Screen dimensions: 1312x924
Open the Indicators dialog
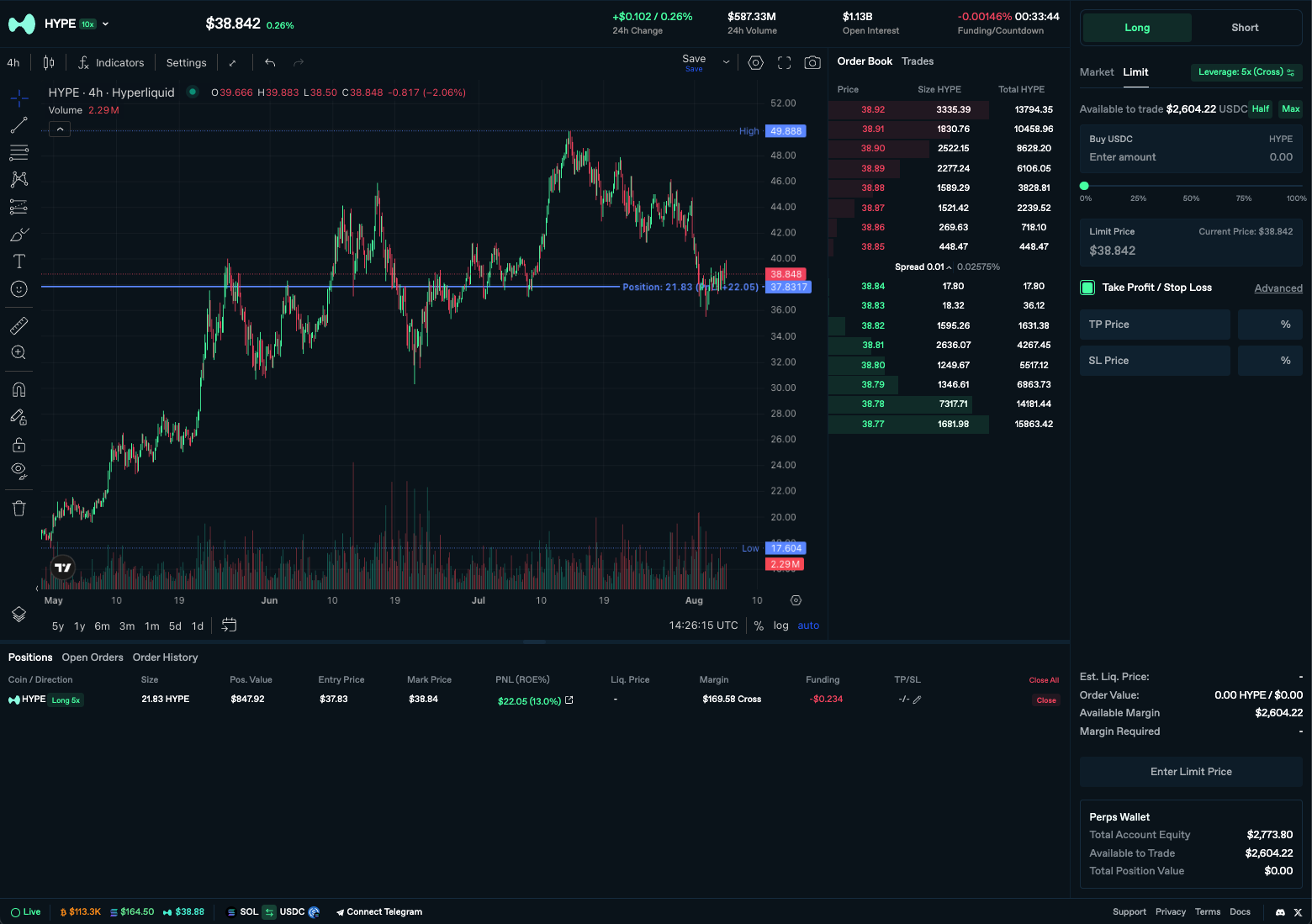111,62
